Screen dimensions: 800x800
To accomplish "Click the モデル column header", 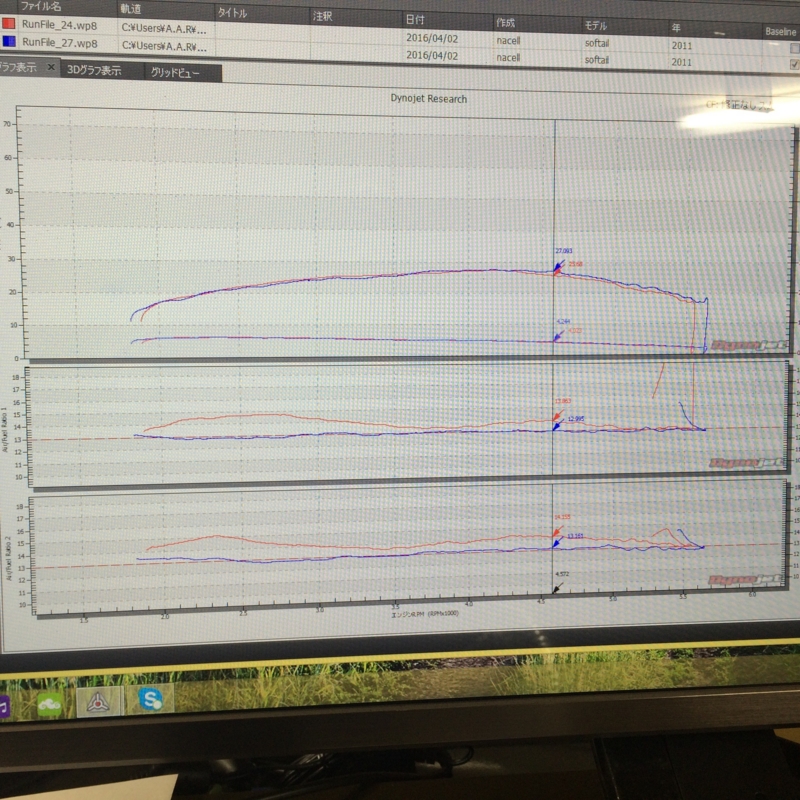I will coord(595,26).
